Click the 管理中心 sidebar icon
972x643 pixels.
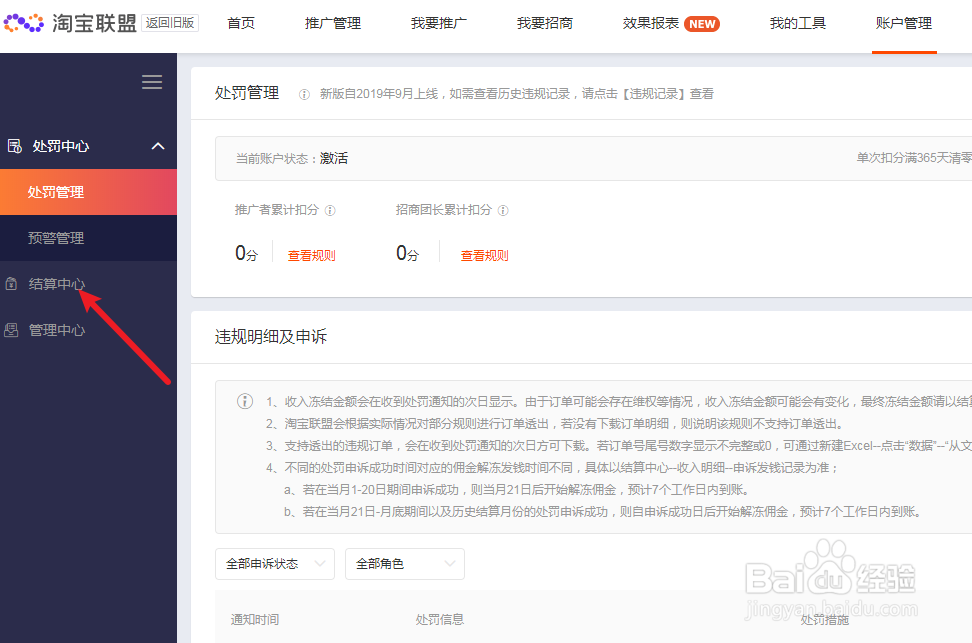[13, 330]
